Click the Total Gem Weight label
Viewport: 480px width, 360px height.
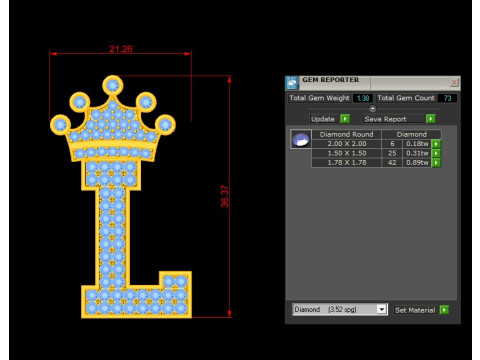click(x=319, y=98)
